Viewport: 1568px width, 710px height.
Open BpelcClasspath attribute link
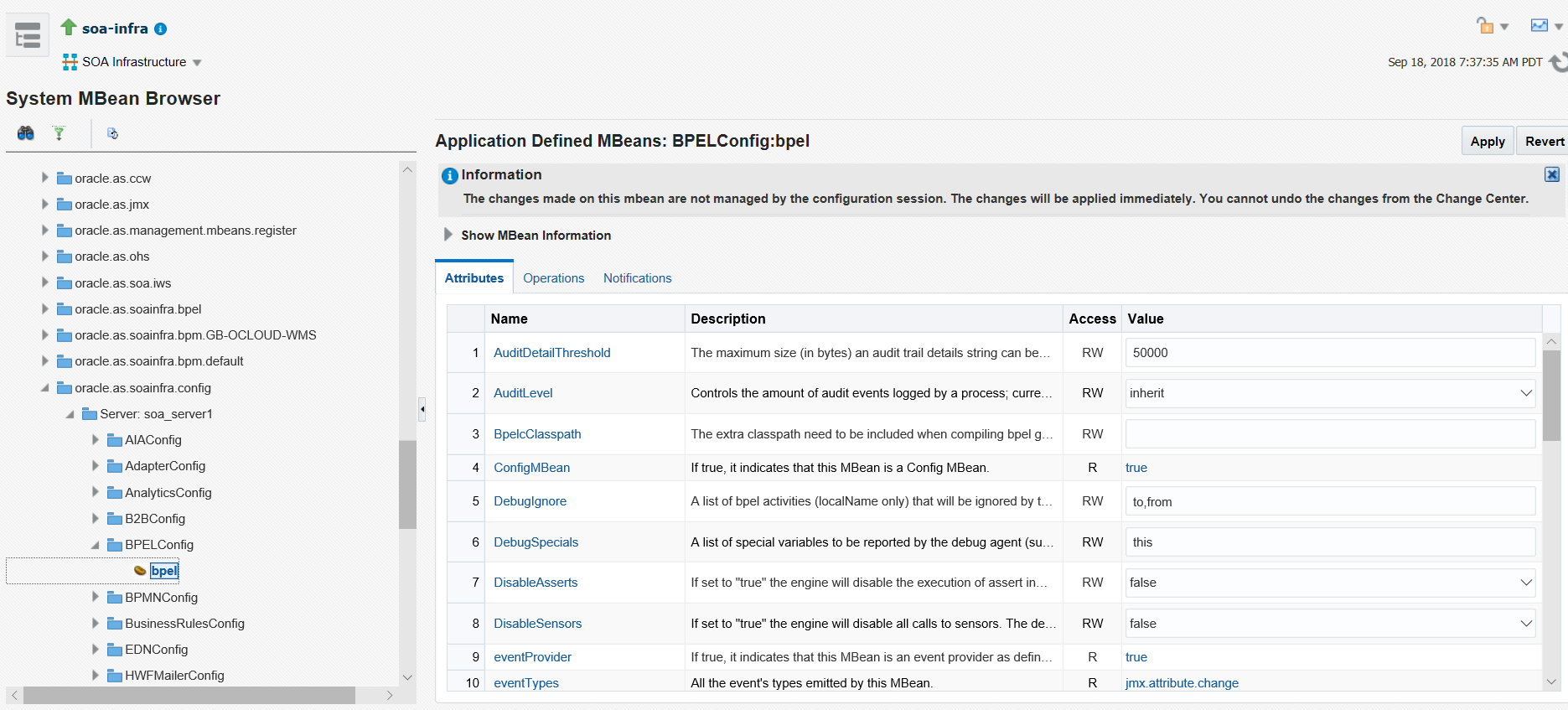[537, 434]
